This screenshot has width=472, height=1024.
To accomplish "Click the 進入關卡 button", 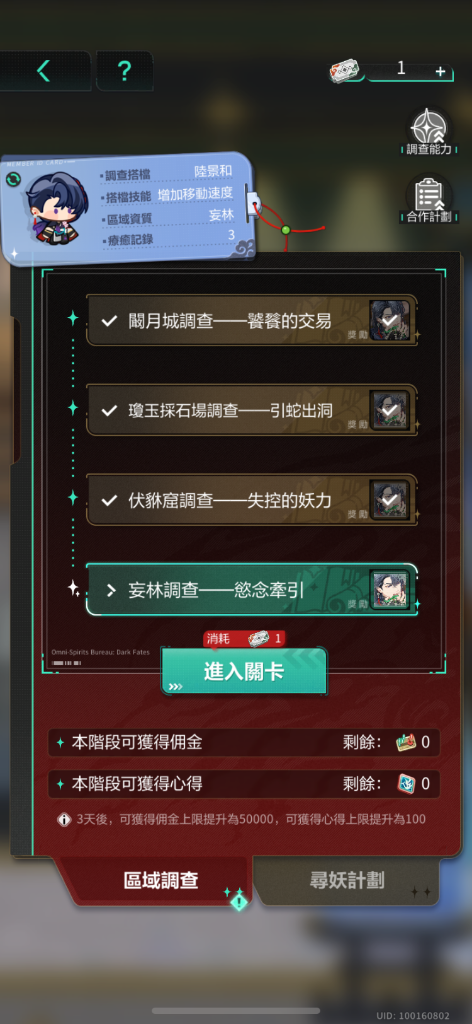I will coord(244,673).
